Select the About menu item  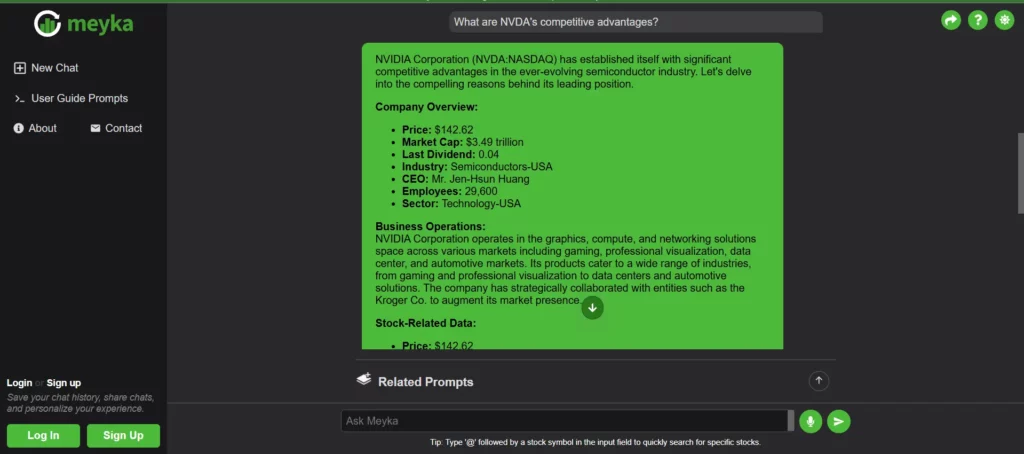[x=42, y=128]
